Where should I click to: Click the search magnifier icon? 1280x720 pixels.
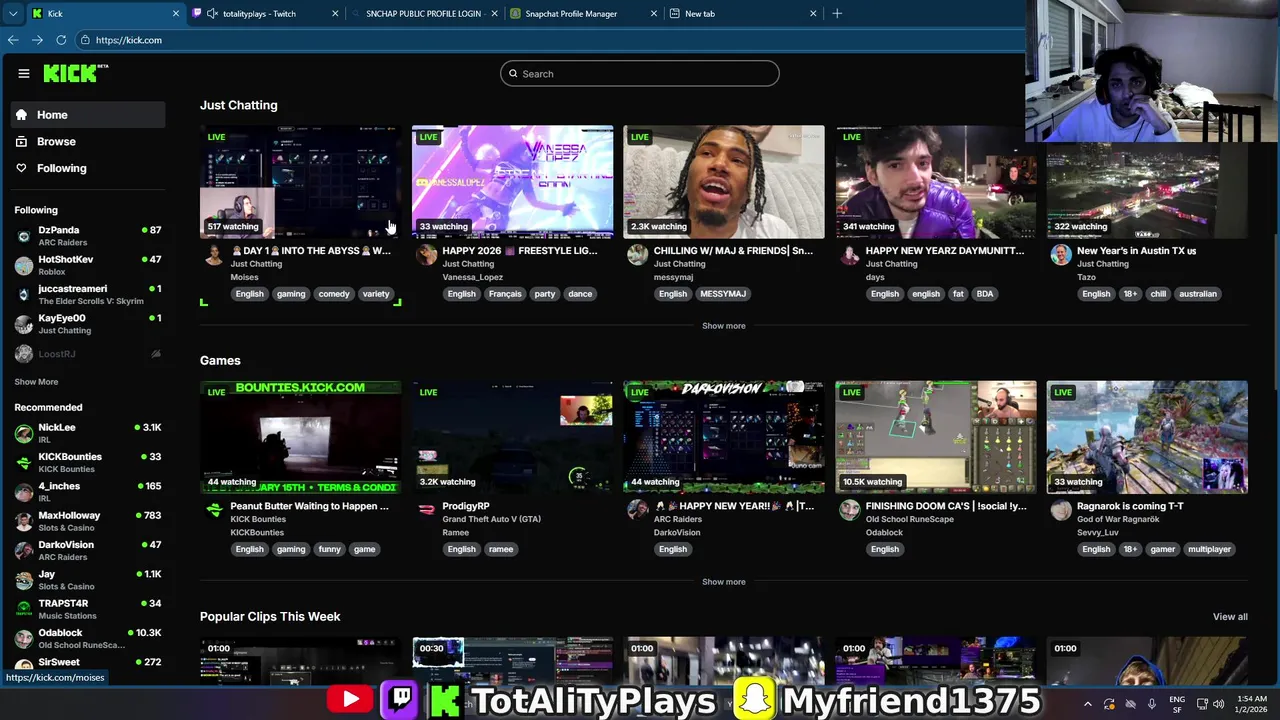(x=513, y=73)
